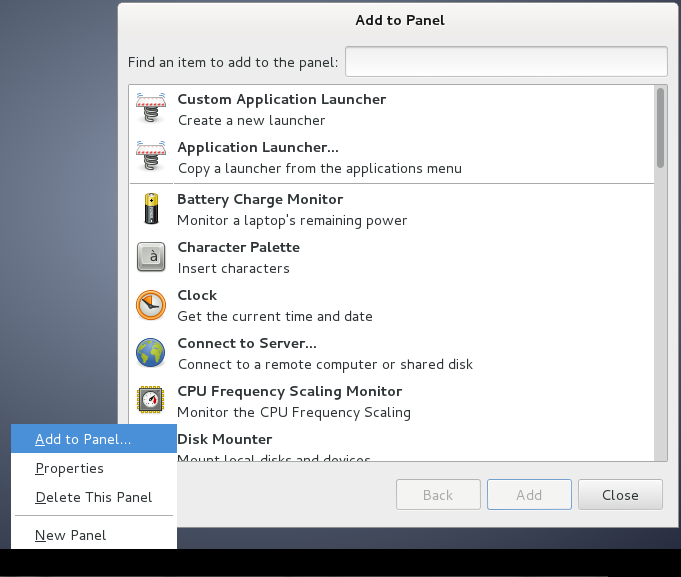The image size is (681, 577).
Task: Click the Connect to Server globe icon
Action: [151, 353]
